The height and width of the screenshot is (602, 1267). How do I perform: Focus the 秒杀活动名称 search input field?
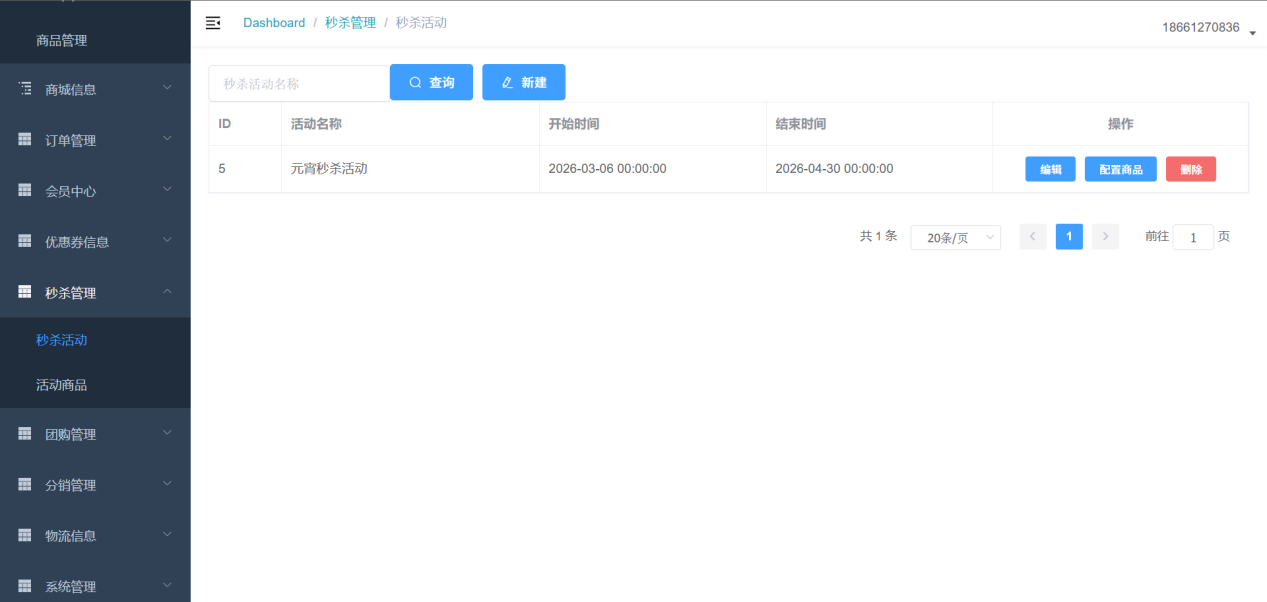tap(298, 84)
